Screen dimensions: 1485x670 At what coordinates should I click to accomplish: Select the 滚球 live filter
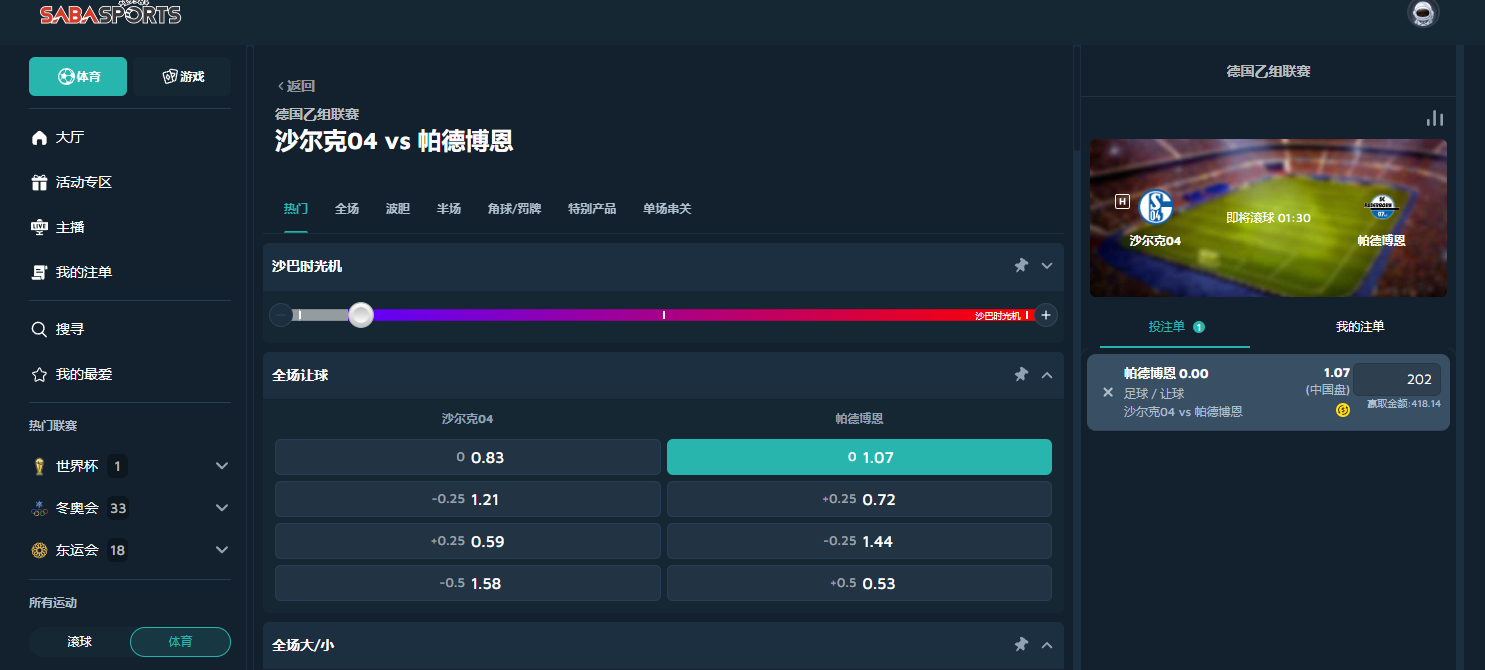click(x=80, y=641)
